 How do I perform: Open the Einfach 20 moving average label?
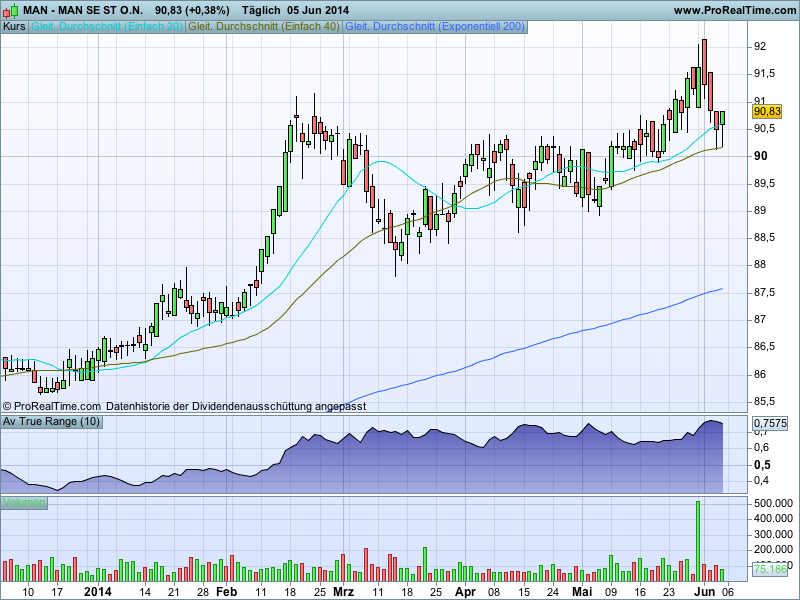pyautogui.click(x=107, y=27)
